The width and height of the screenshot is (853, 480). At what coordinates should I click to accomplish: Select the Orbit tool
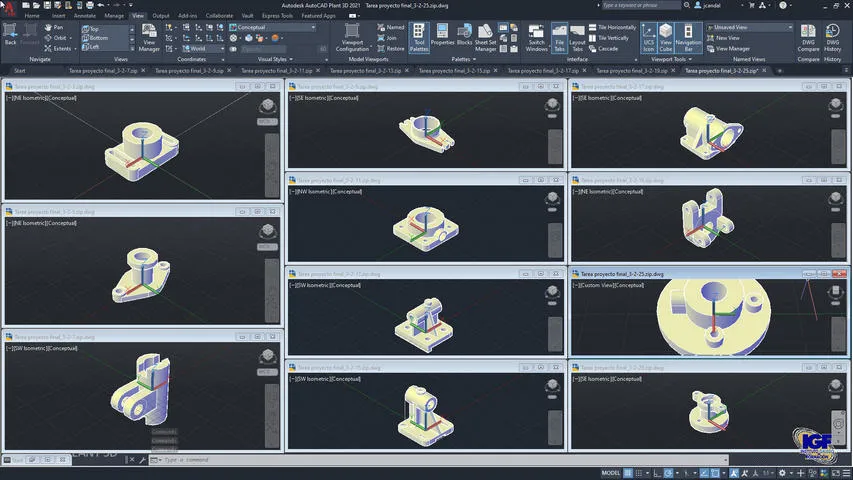pos(55,38)
